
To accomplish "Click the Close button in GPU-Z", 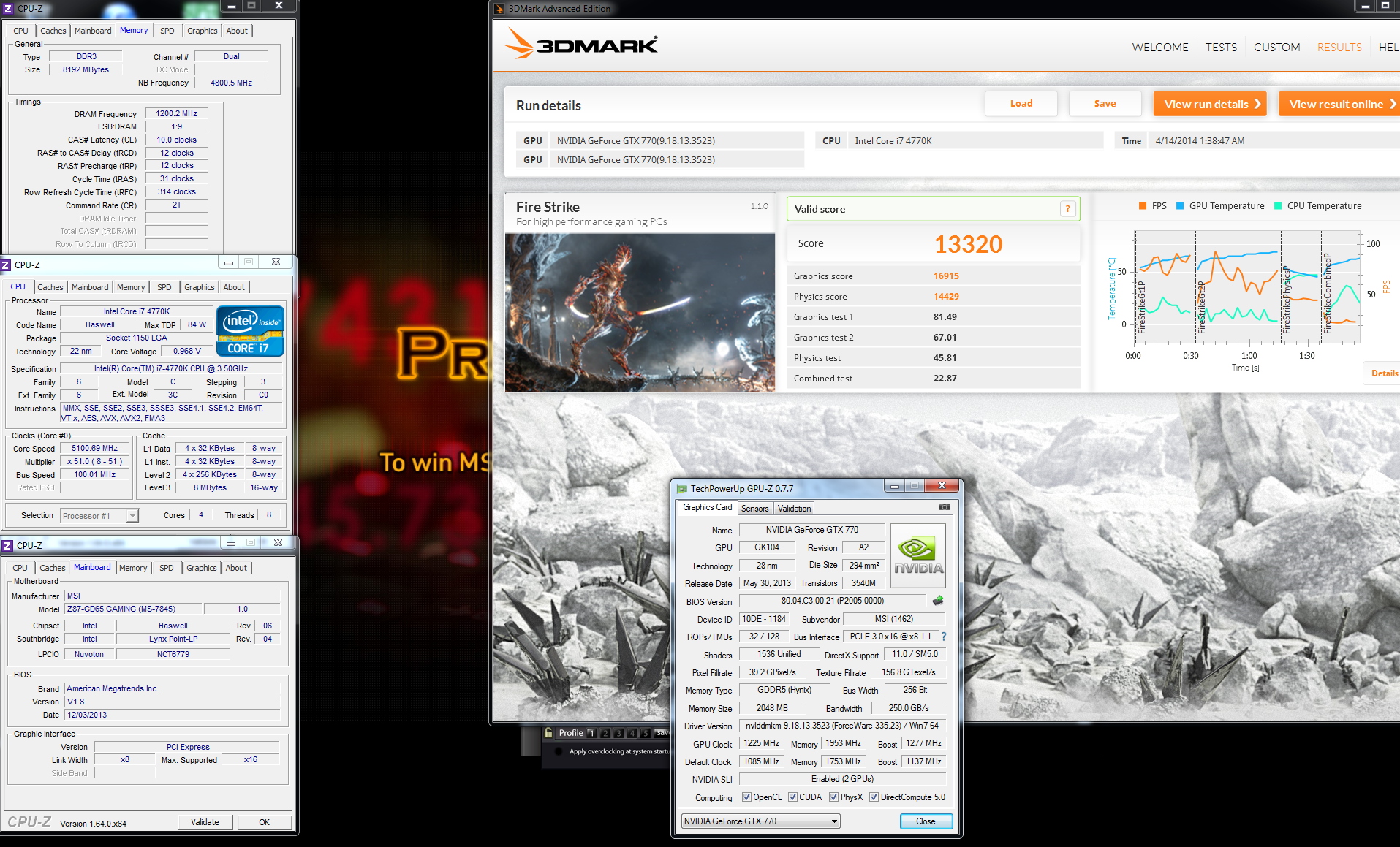I will point(926,821).
